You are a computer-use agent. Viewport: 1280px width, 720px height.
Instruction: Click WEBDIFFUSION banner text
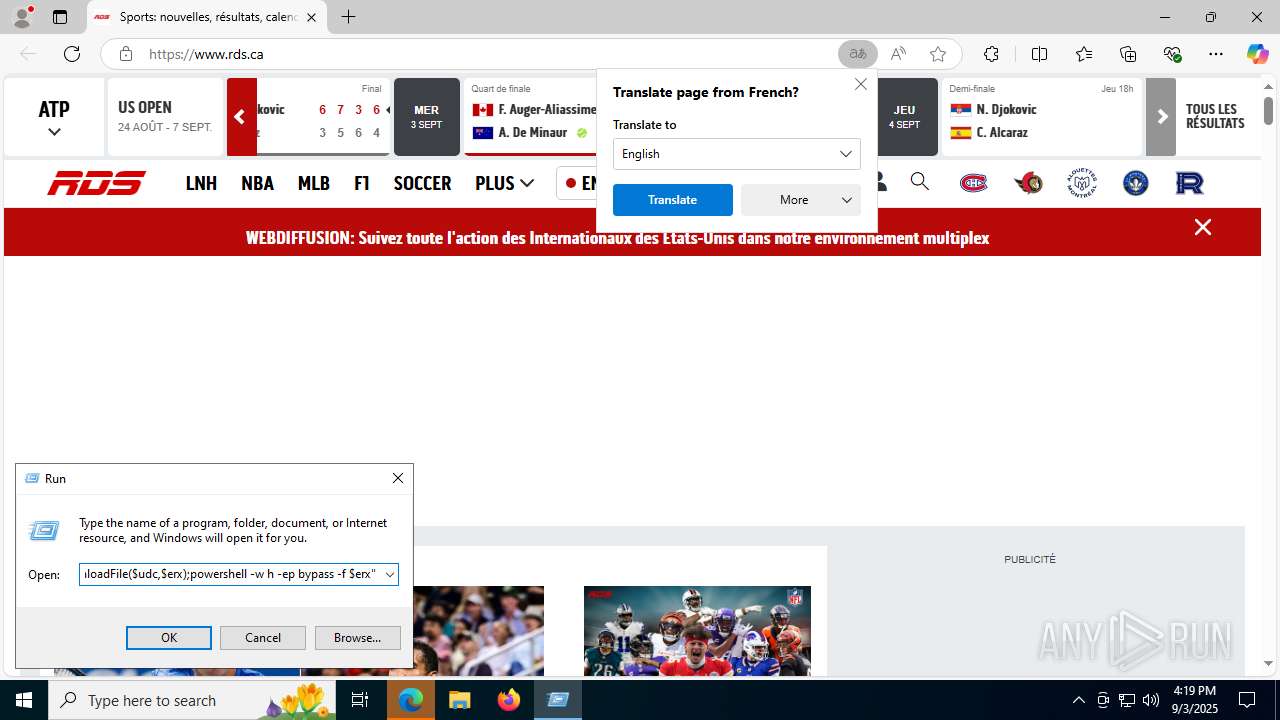(617, 238)
